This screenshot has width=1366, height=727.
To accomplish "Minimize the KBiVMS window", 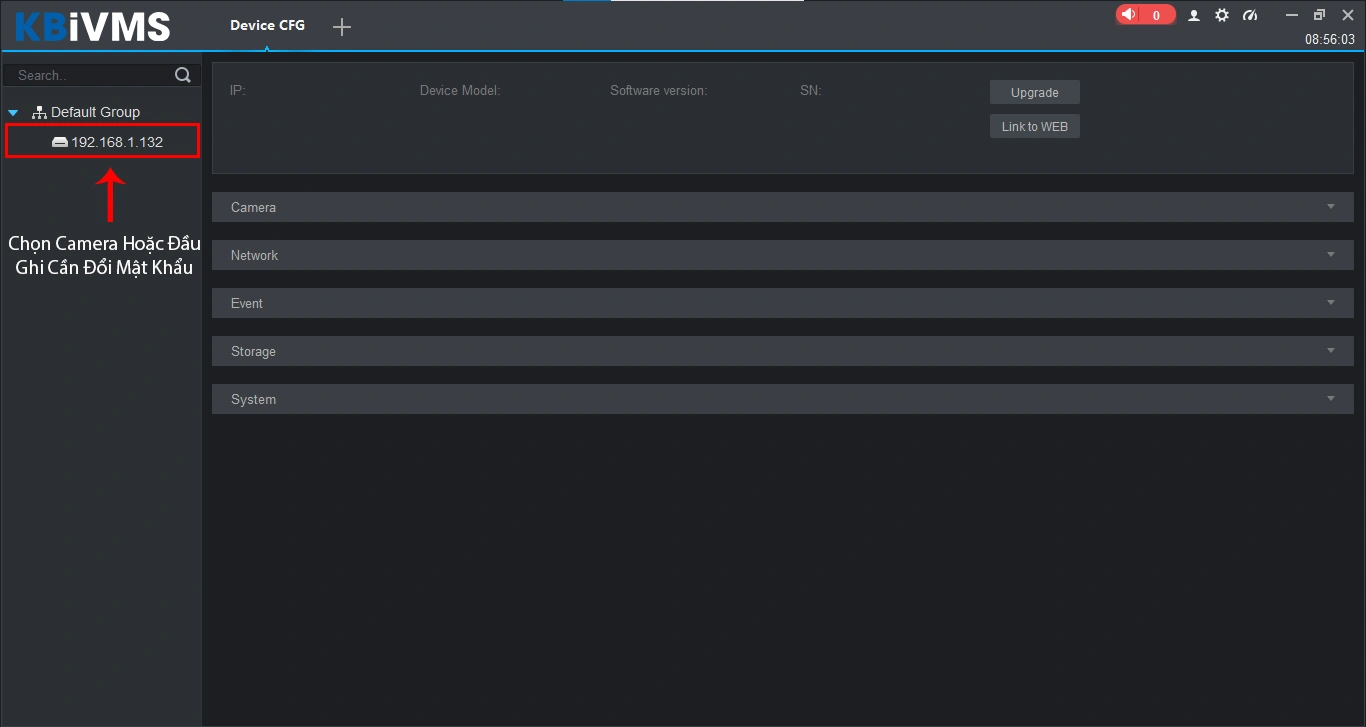I will 1292,15.
